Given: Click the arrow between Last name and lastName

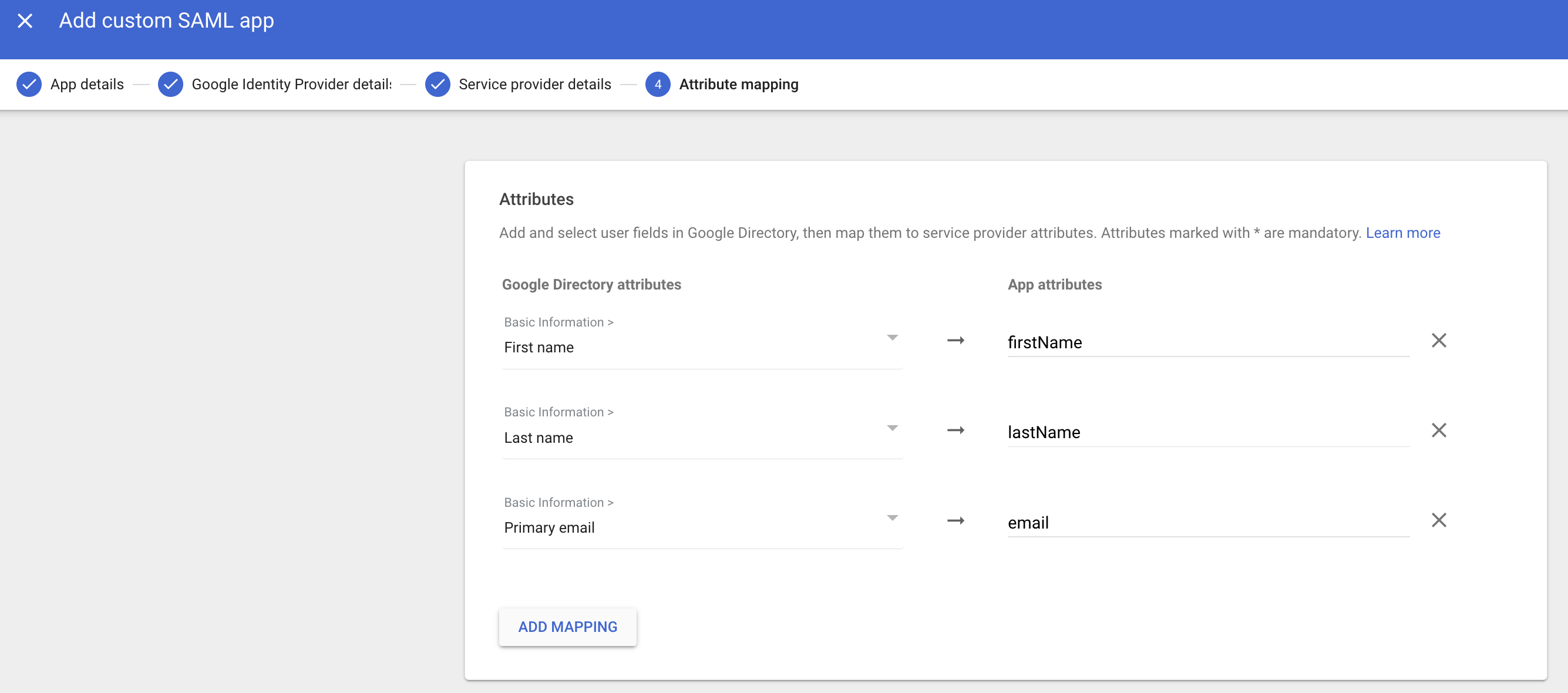Looking at the screenshot, I should coord(955,430).
